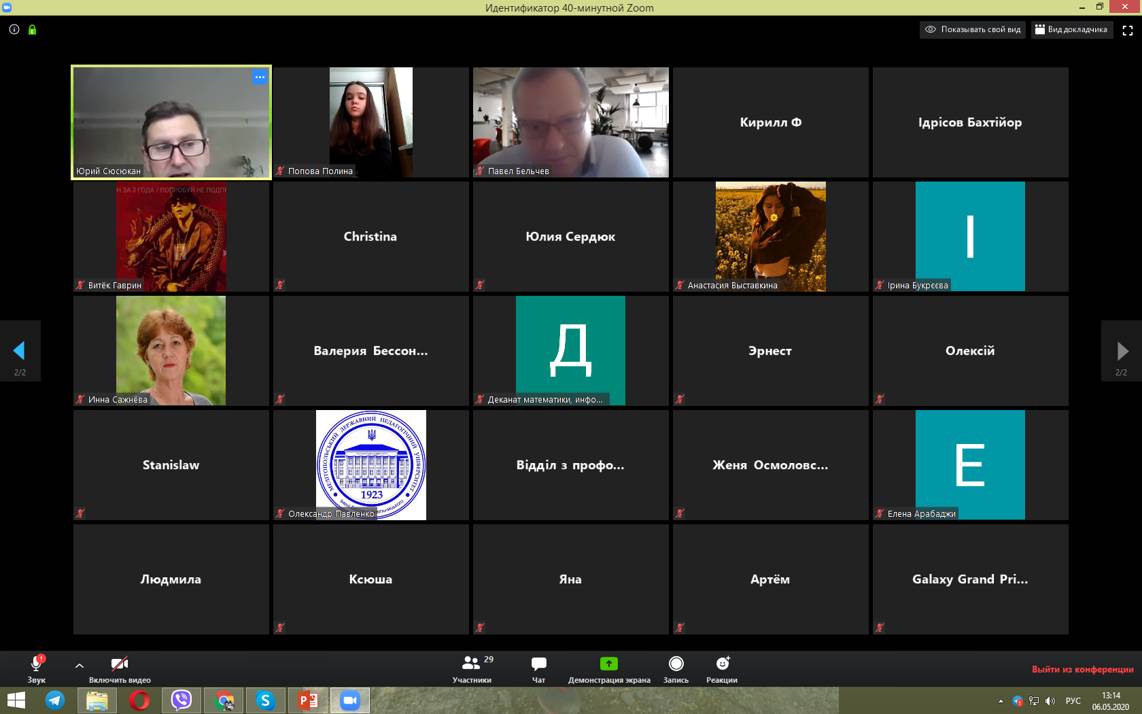Viewport: 1142px width, 714px height.
Task: Turn on camera with Включить видео
Action: tap(119, 668)
